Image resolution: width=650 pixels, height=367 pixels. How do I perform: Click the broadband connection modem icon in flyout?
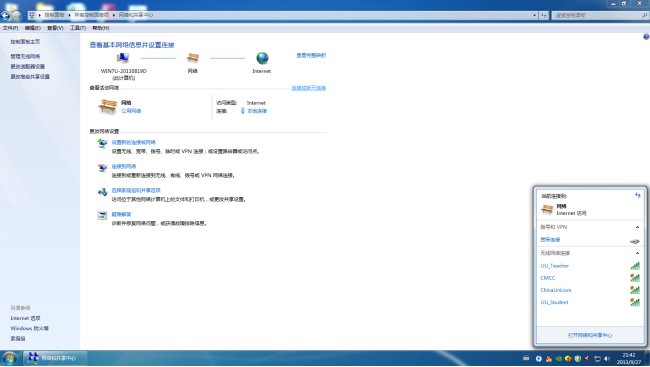635,241
